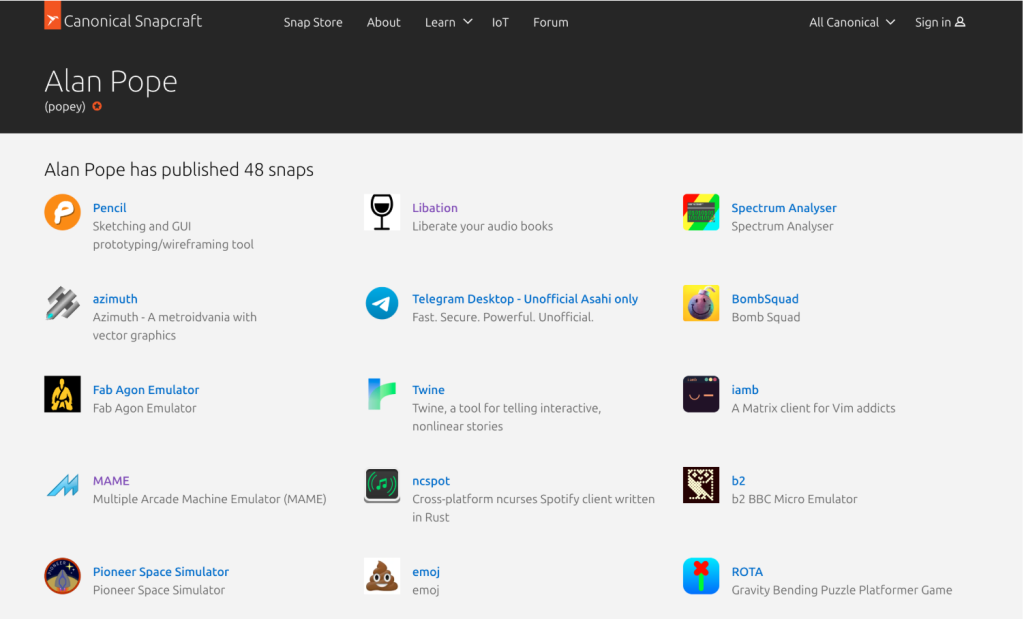
Task: Open the azimuth title link
Action: coord(115,298)
